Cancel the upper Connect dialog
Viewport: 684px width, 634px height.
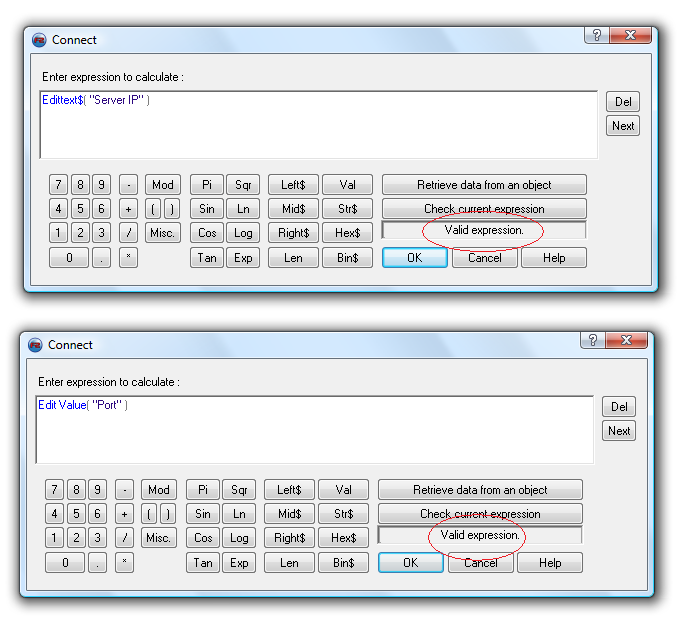pyautogui.click(x=484, y=258)
